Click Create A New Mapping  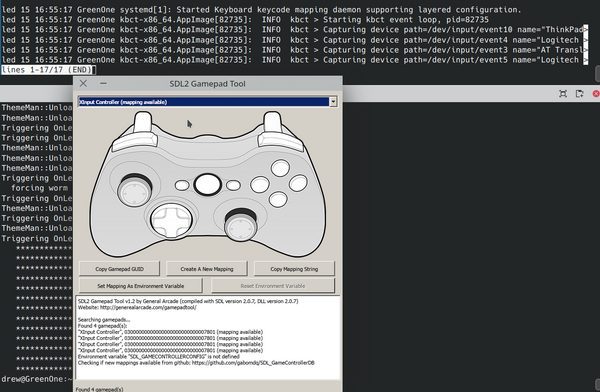coord(207,269)
